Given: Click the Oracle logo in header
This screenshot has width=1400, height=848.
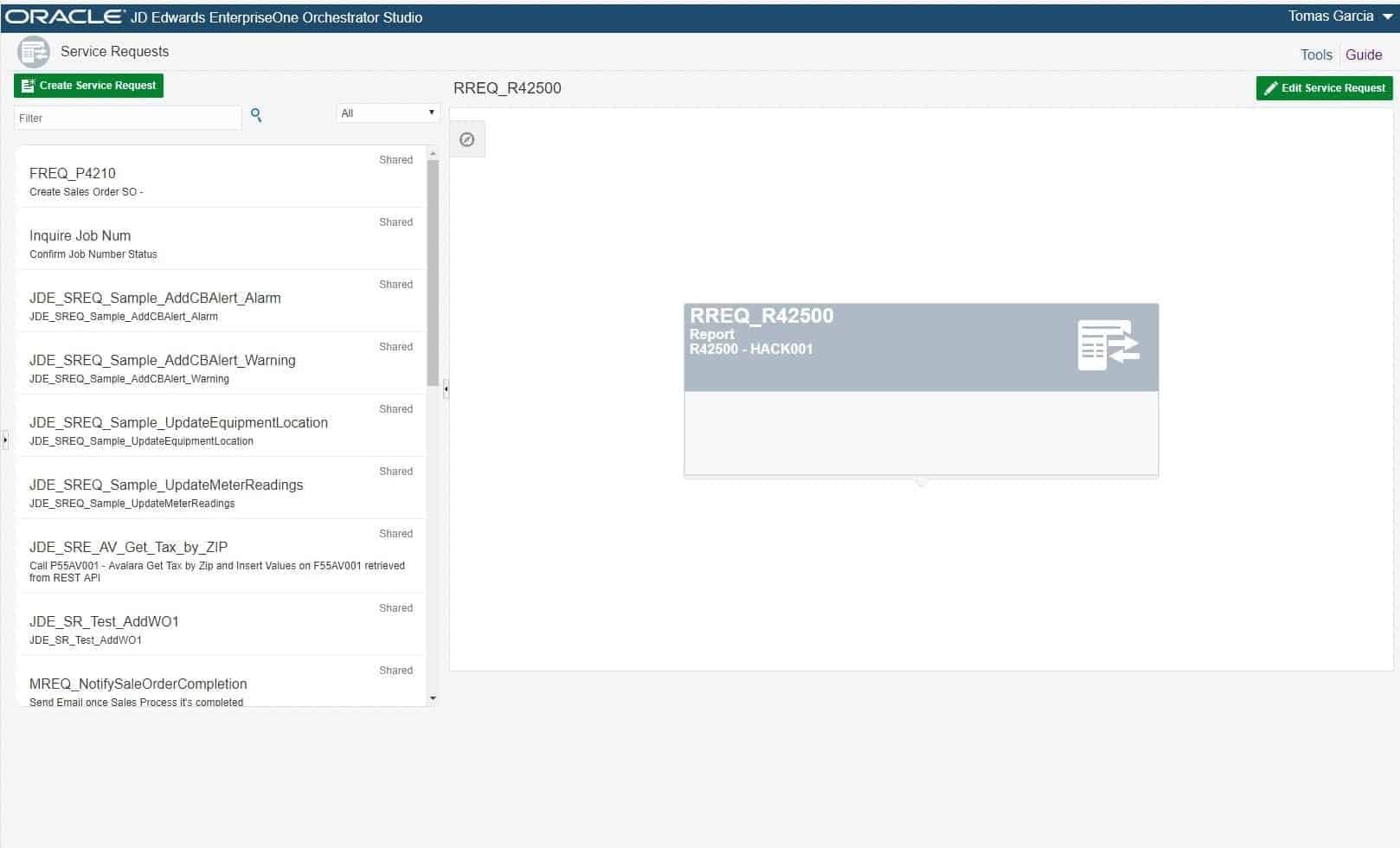Looking at the screenshot, I should (65, 16).
